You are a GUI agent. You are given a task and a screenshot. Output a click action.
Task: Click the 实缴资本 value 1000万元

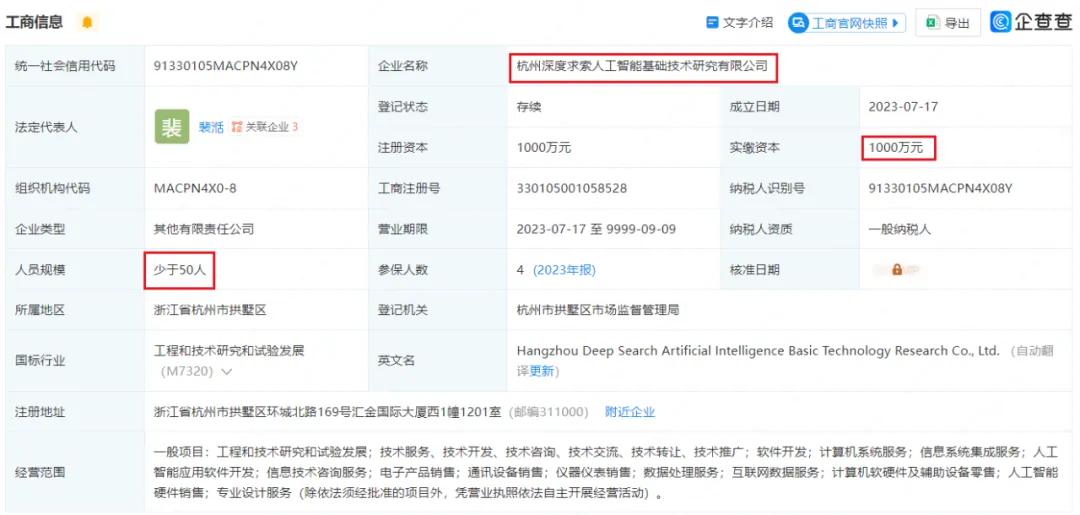tap(895, 147)
